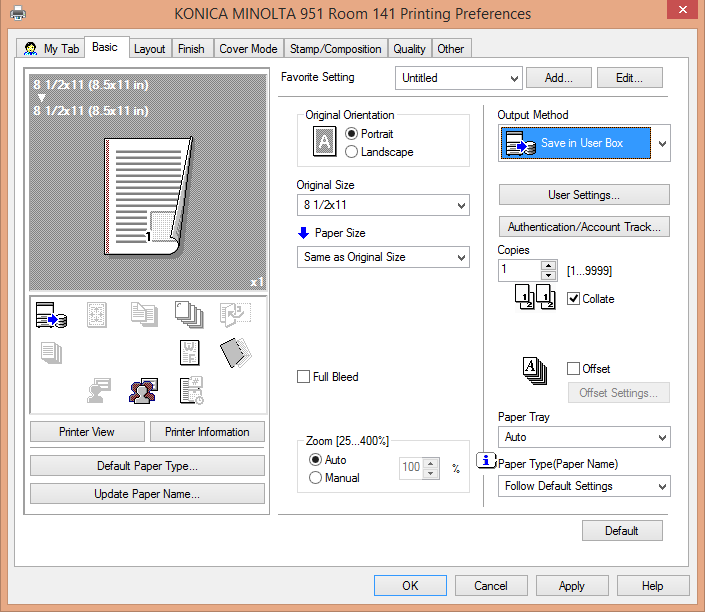This screenshot has width=705, height=612.
Task: Select Auto zoom option
Action: 315,460
